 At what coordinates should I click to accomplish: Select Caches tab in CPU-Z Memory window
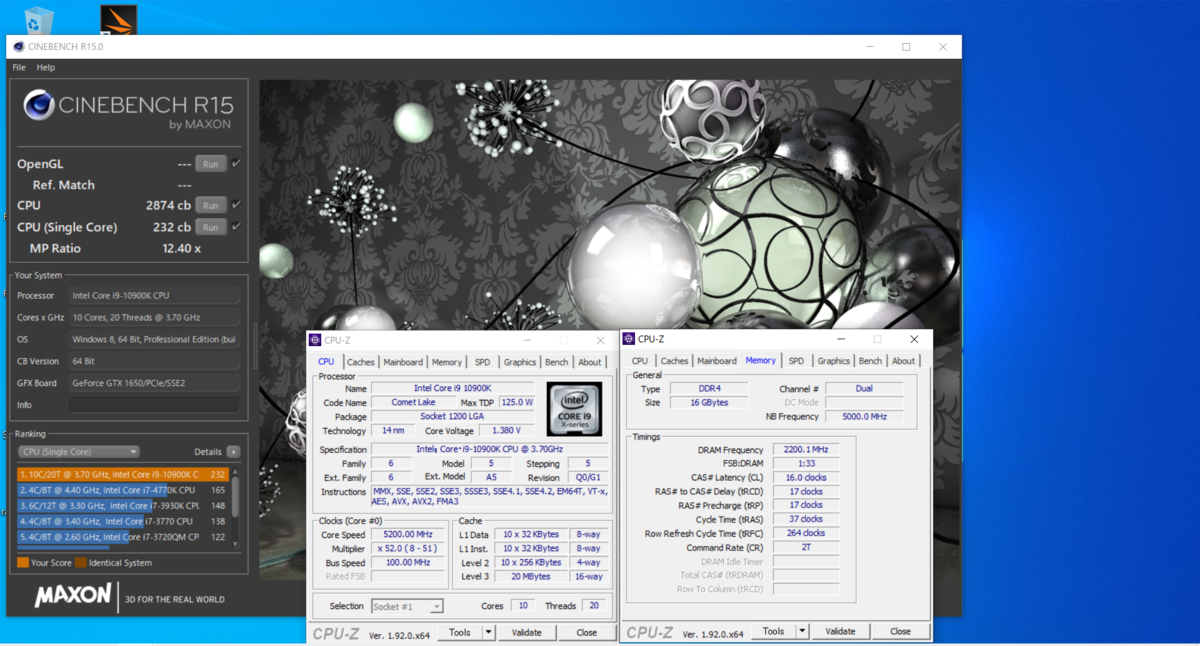[x=675, y=361]
